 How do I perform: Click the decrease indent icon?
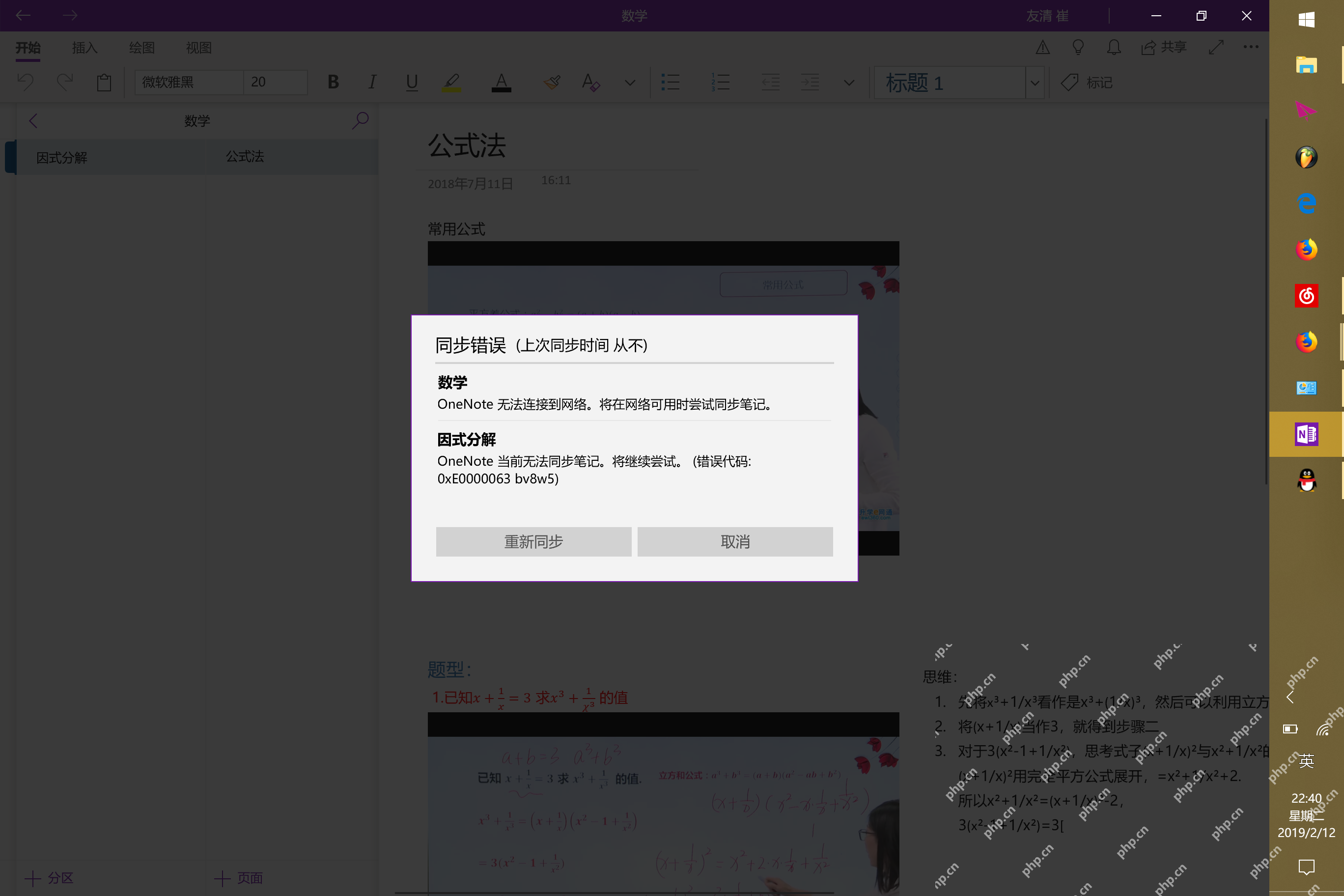770,83
